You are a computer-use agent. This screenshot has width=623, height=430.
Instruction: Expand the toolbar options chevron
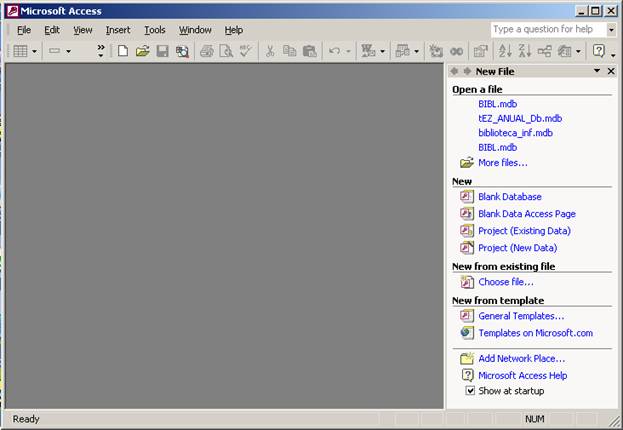(100, 51)
